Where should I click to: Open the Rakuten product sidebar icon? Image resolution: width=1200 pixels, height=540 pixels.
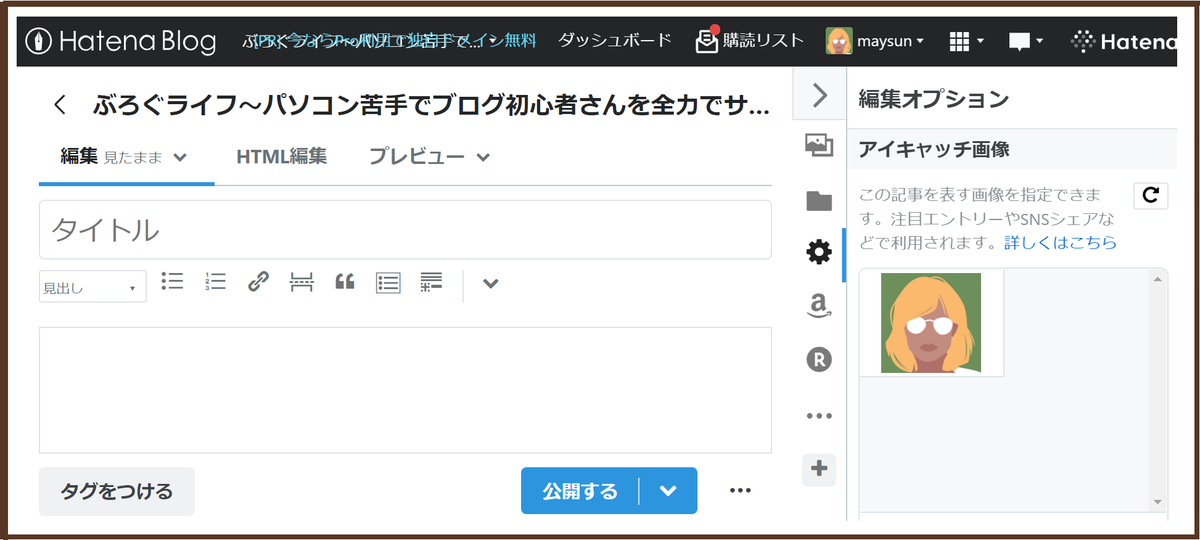pyautogui.click(x=819, y=360)
